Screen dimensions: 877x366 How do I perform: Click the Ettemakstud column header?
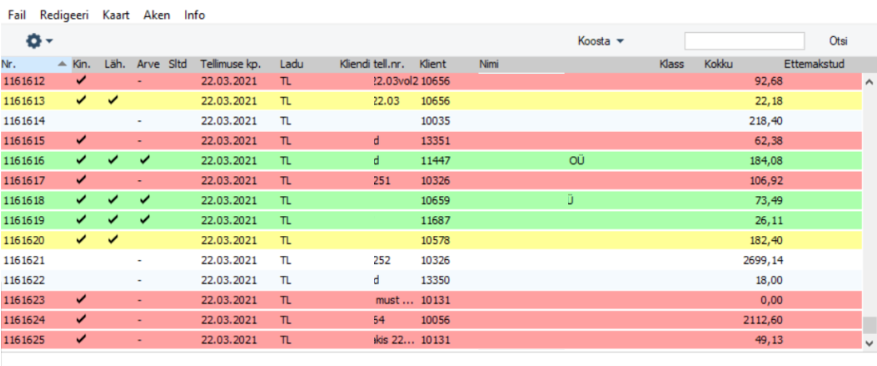pyautogui.click(x=814, y=64)
